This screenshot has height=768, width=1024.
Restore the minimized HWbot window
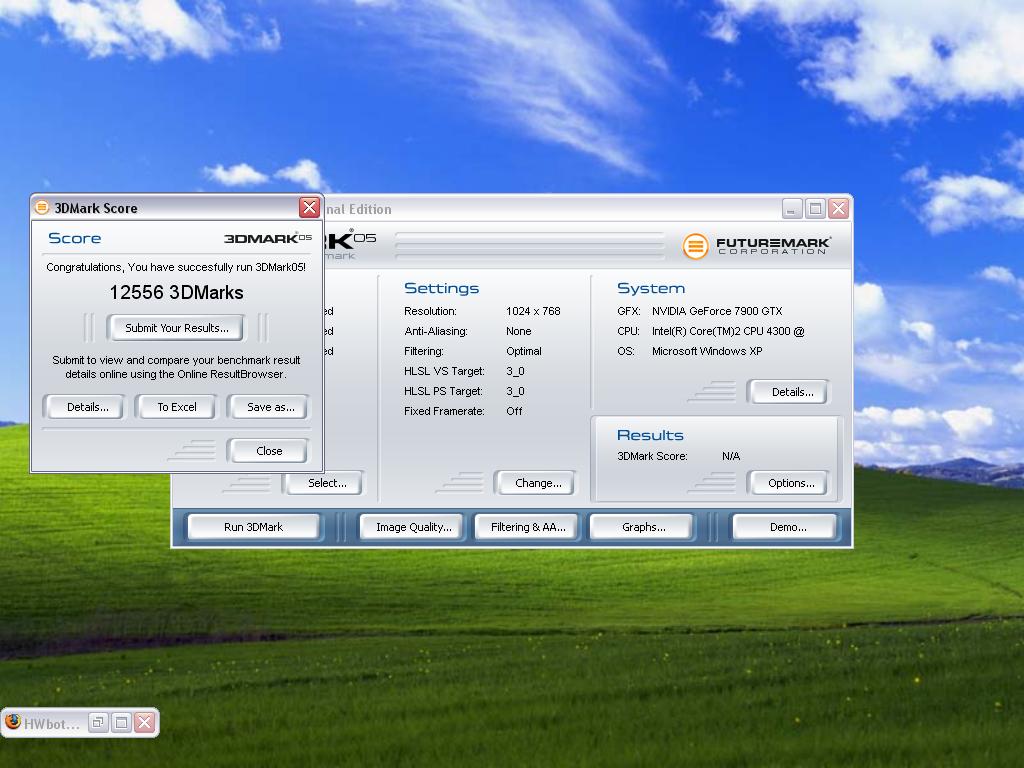point(98,722)
